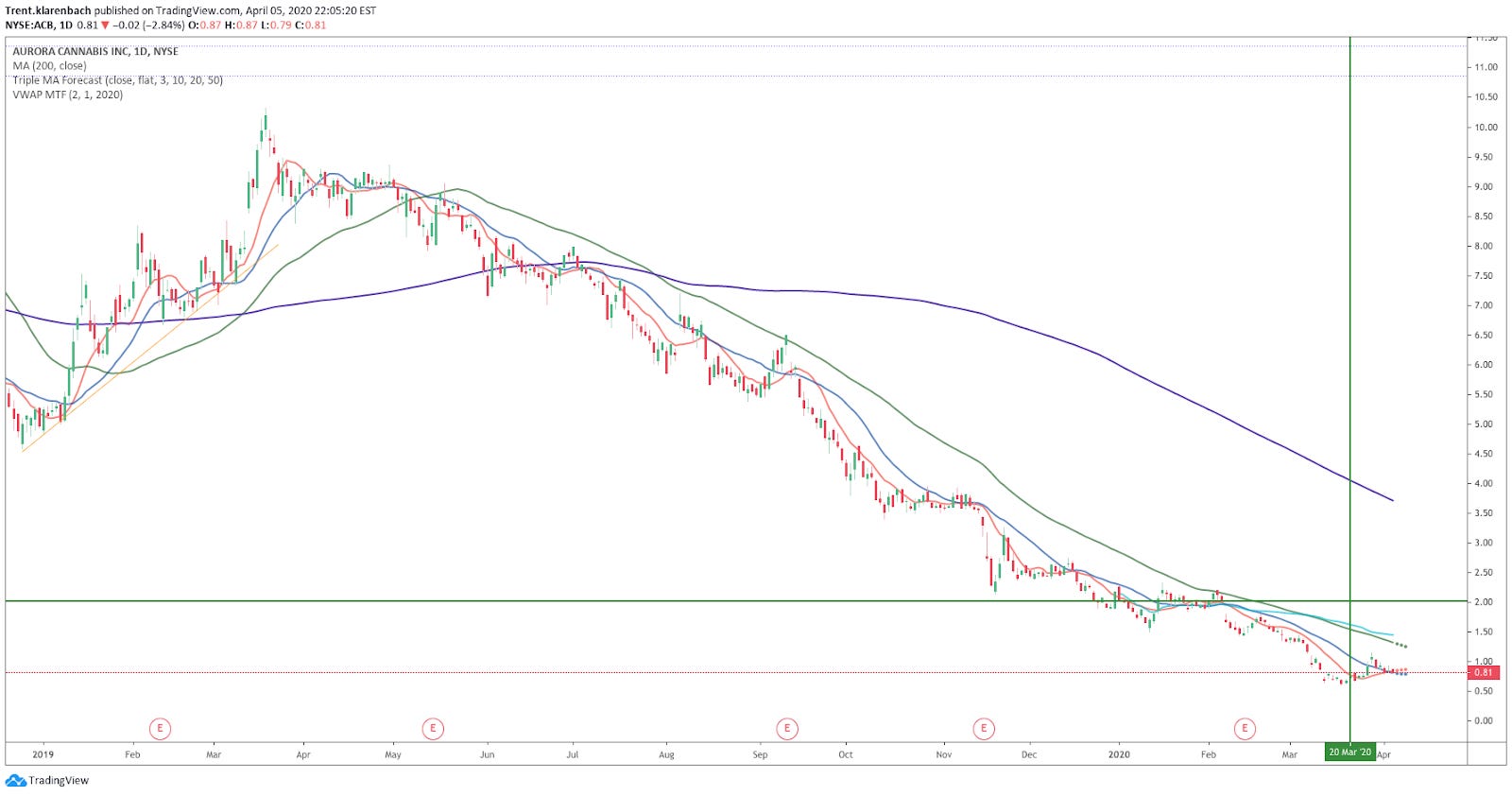Click the earnings E marker near Nov
The height and width of the screenshot is (796, 1512).
coord(984,728)
